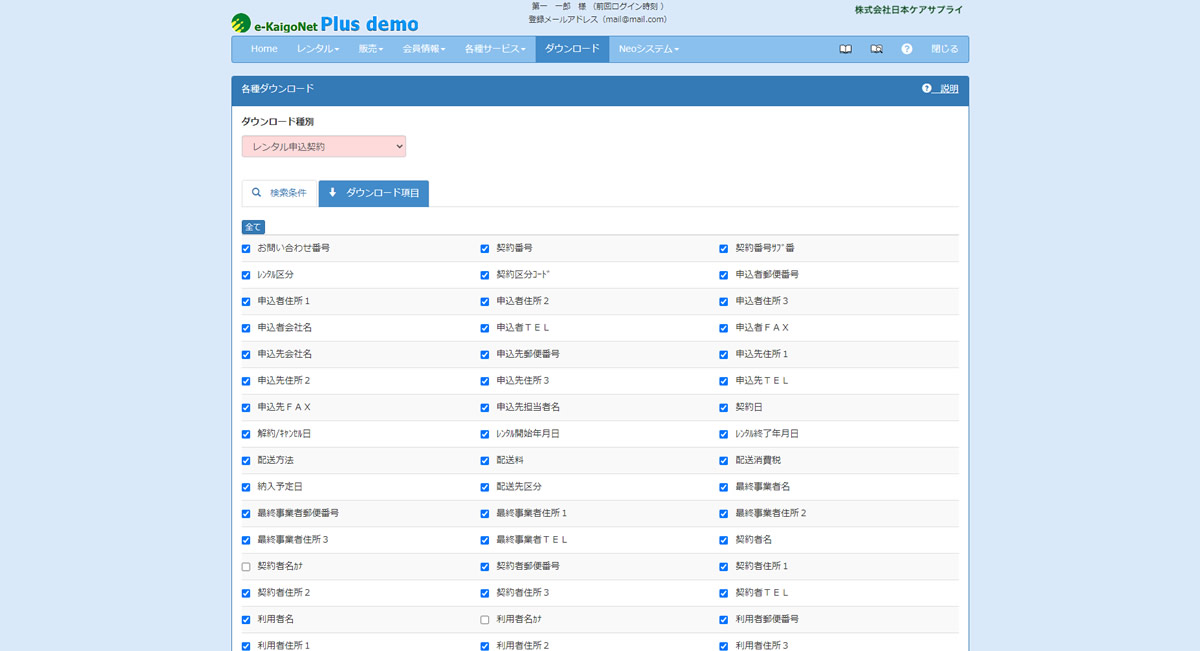Toggle the ﾚﾝﾀﾙ区分 checkbox

click(x=246, y=275)
